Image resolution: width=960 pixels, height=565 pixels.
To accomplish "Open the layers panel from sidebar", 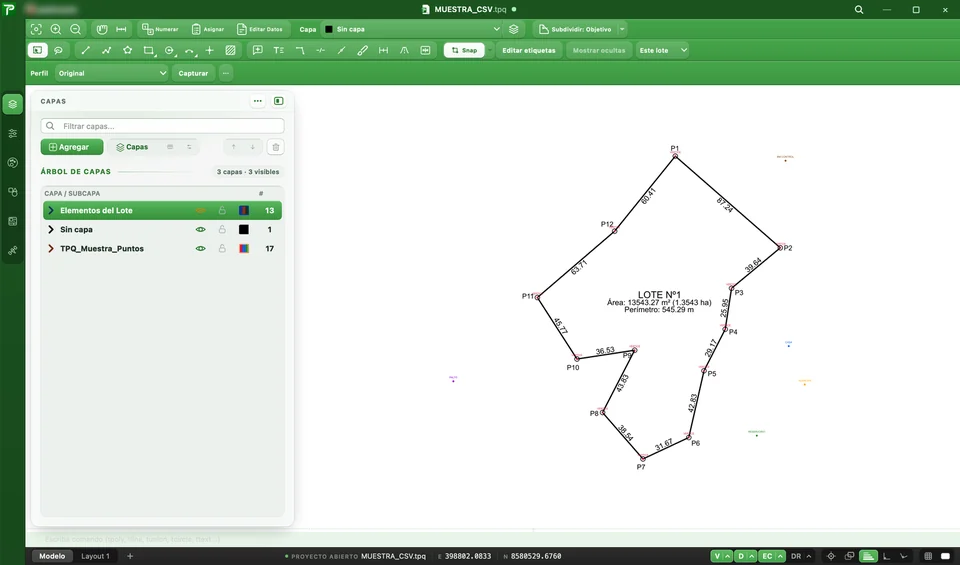I will tap(13, 104).
